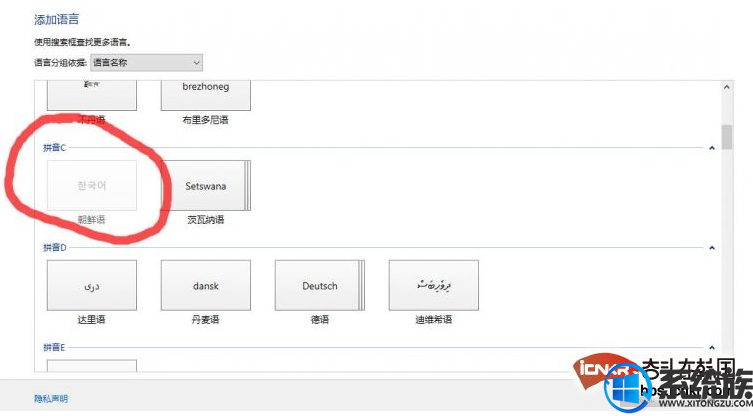Click the vertical scrollbar thumb
This screenshot has width=753, height=416.
point(727,137)
